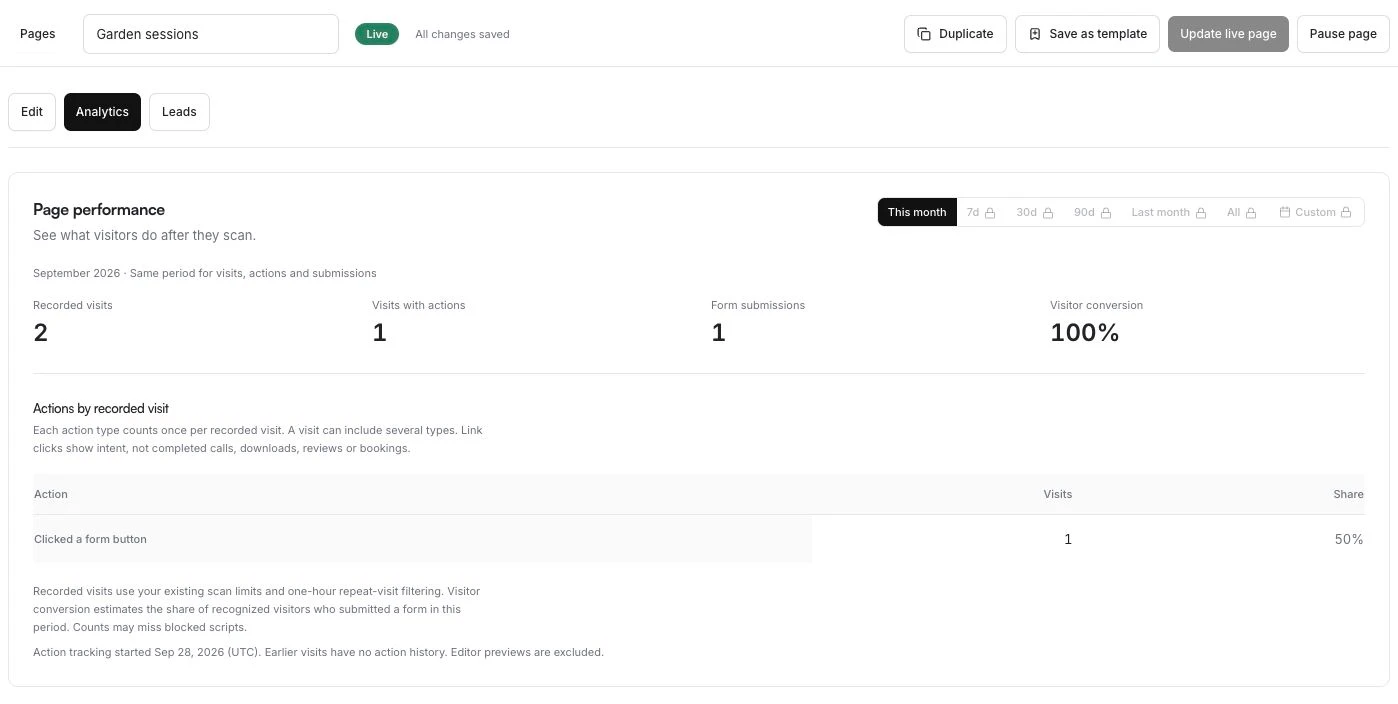Click the 50% share cell
The image size is (1398, 704).
point(1349,539)
